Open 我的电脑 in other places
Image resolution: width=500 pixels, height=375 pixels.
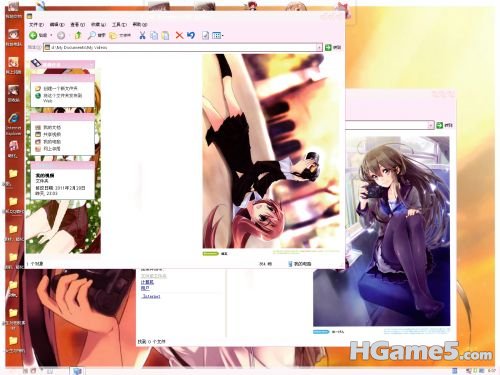coord(52,142)
